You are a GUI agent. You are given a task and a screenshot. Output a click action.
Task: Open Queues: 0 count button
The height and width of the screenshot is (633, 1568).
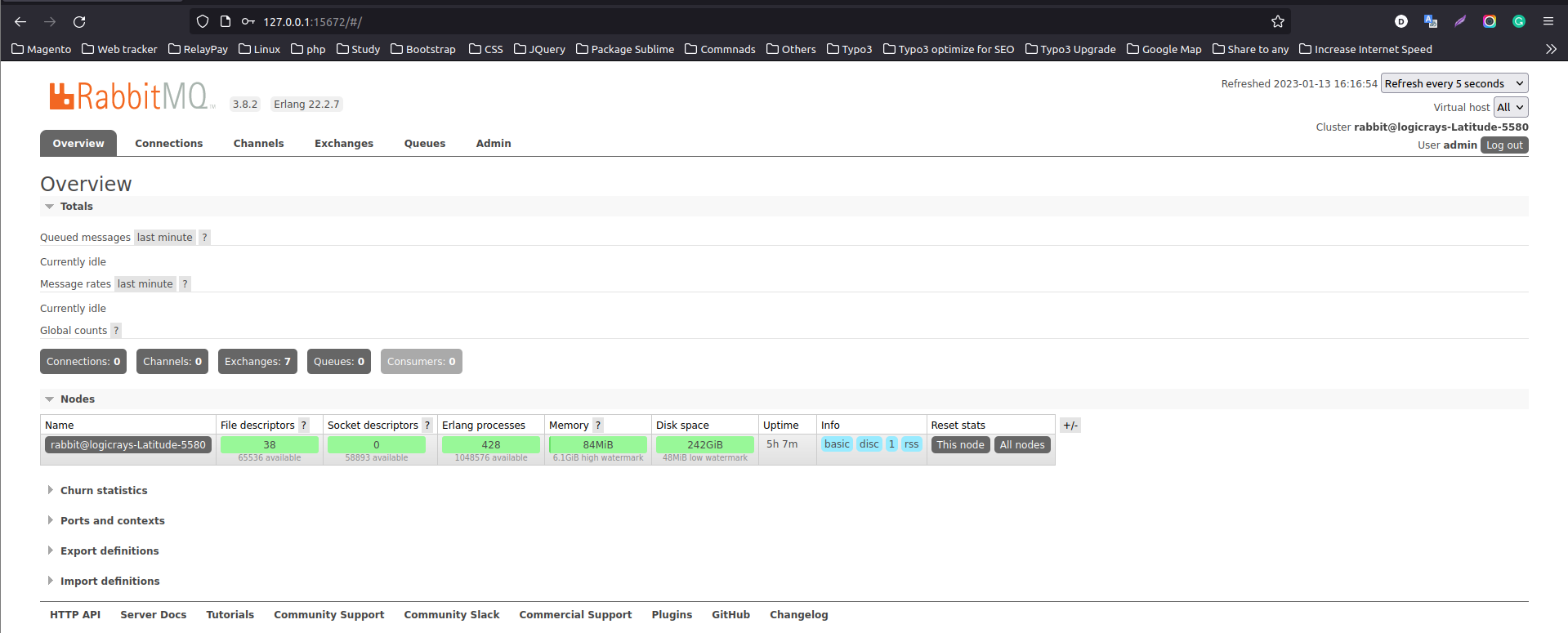click(x=339, y=362)
